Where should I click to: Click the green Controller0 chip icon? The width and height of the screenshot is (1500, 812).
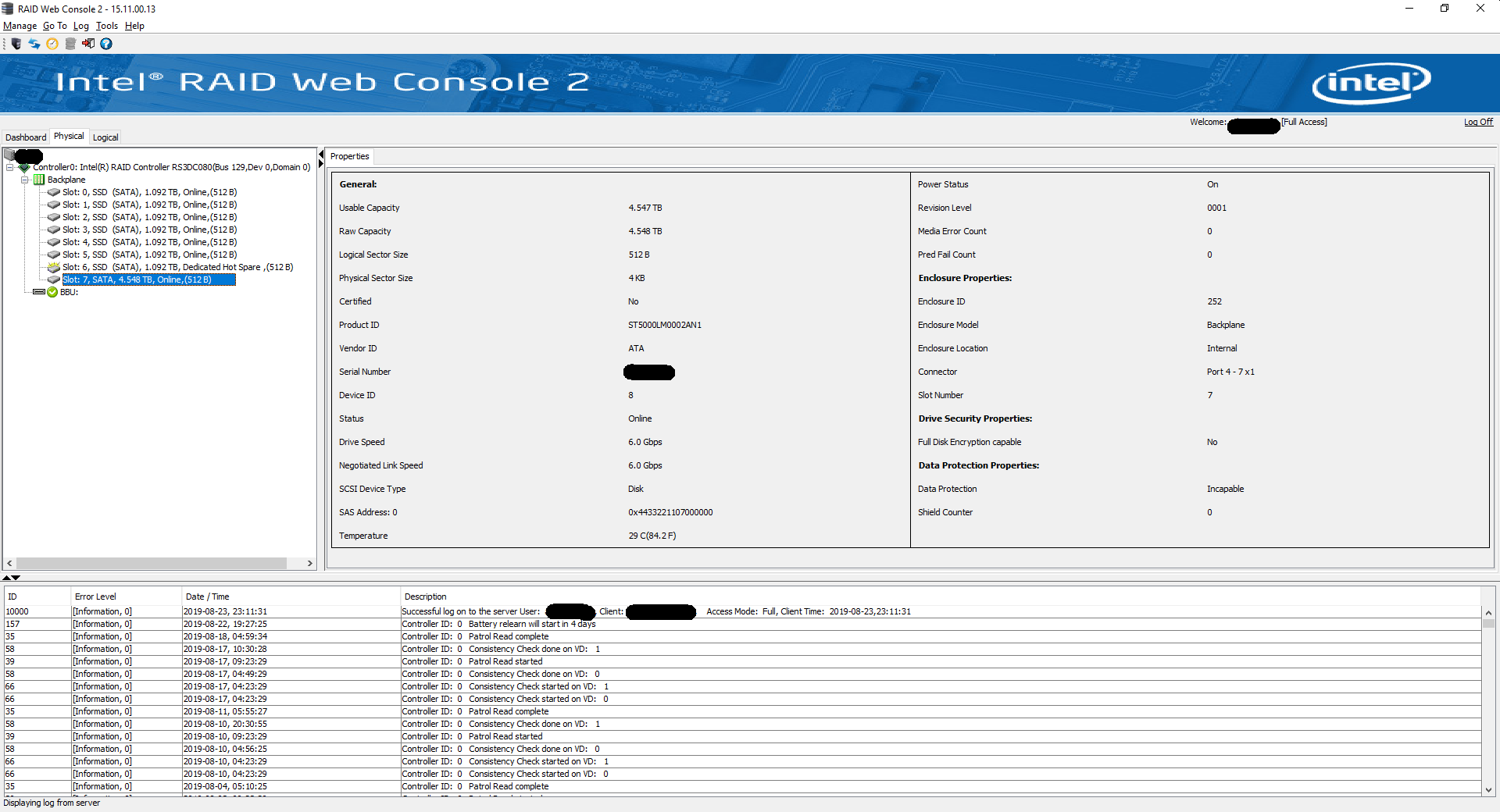24,167
